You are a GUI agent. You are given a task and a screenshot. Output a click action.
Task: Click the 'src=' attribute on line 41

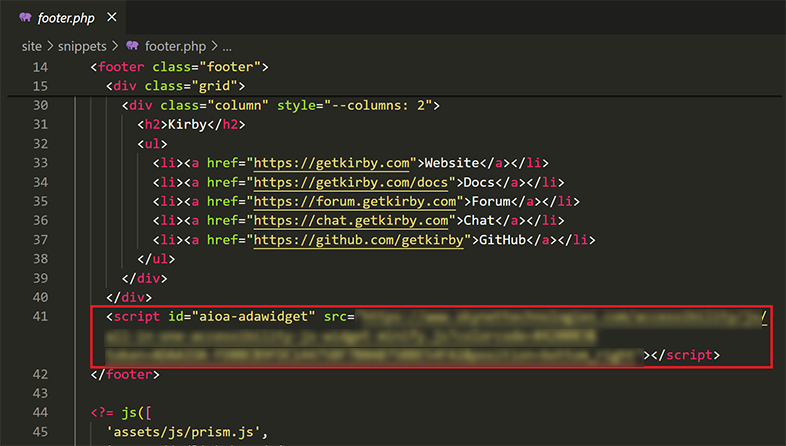click(x=339, y=317)
